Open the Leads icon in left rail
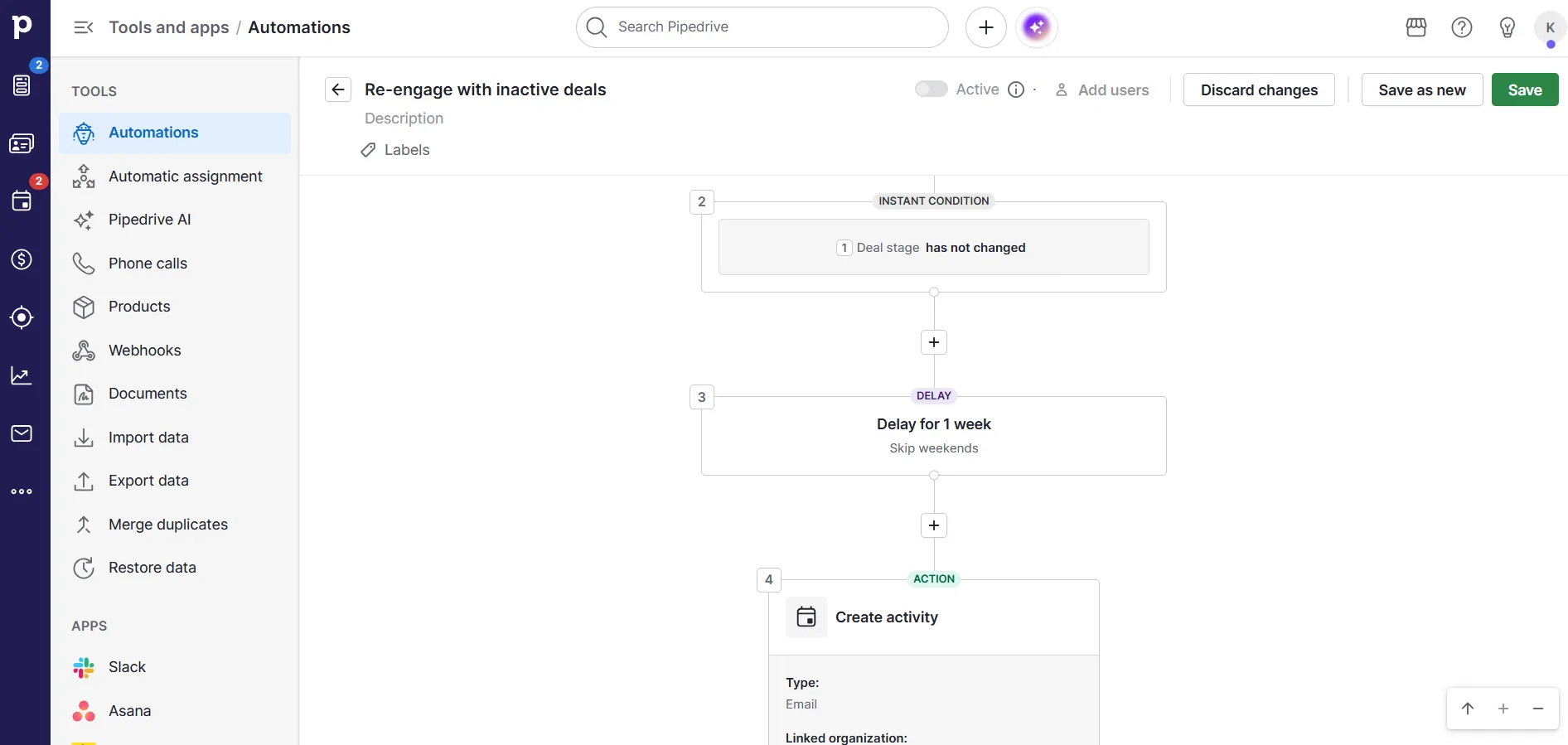Viewport: 1568px width, 745px height. (22, 85)
